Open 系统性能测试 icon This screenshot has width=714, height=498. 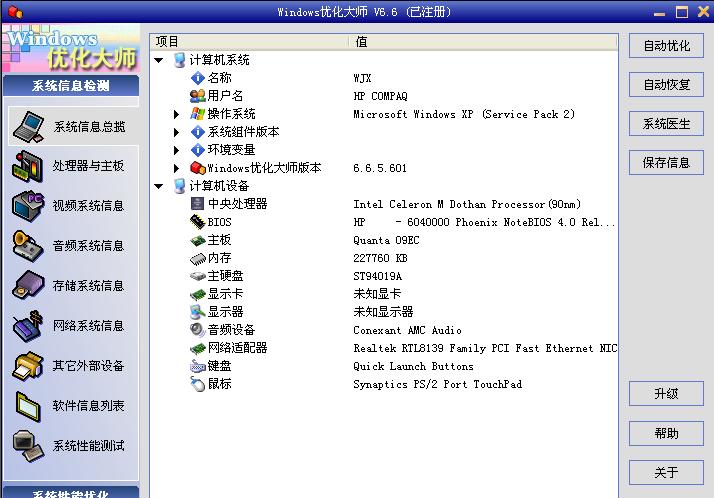click(28, 446)
